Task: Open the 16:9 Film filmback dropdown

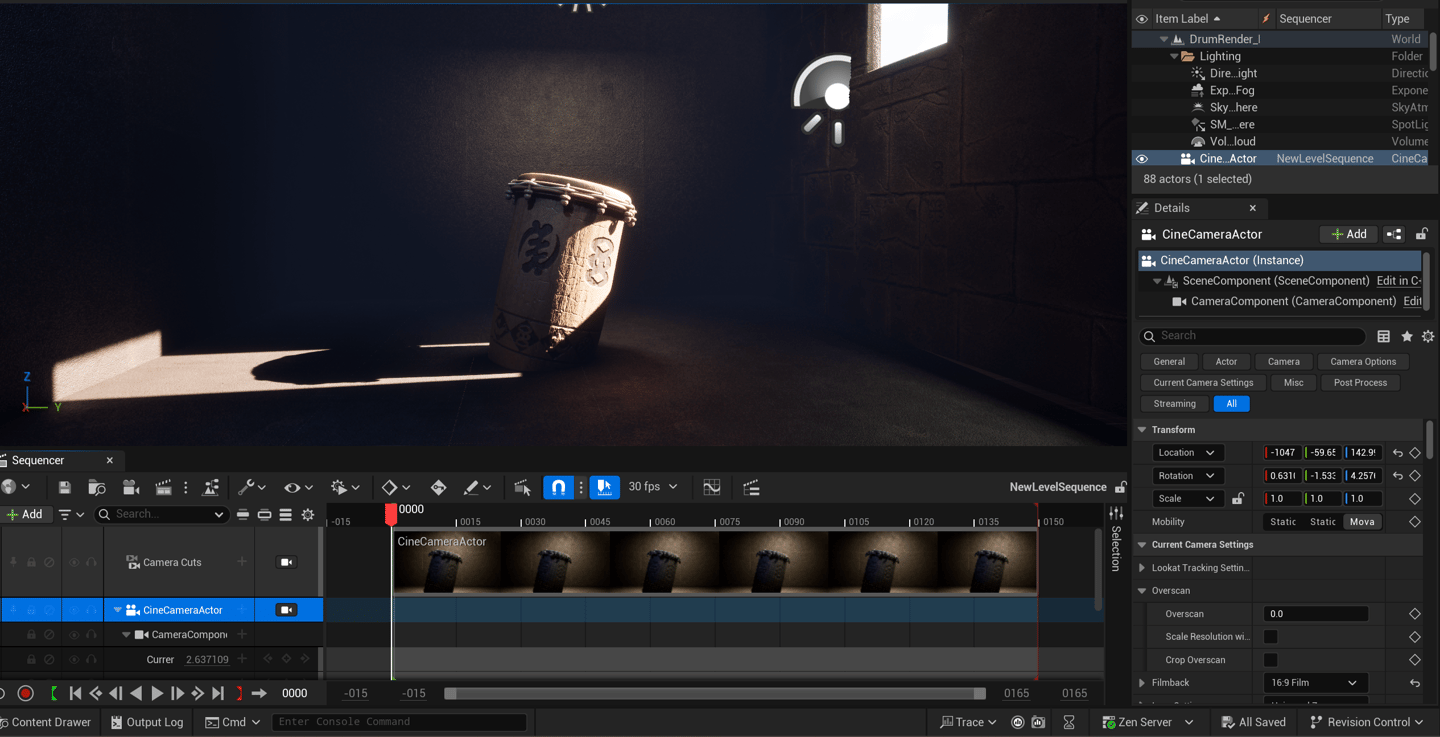Action: (1315, 683)
